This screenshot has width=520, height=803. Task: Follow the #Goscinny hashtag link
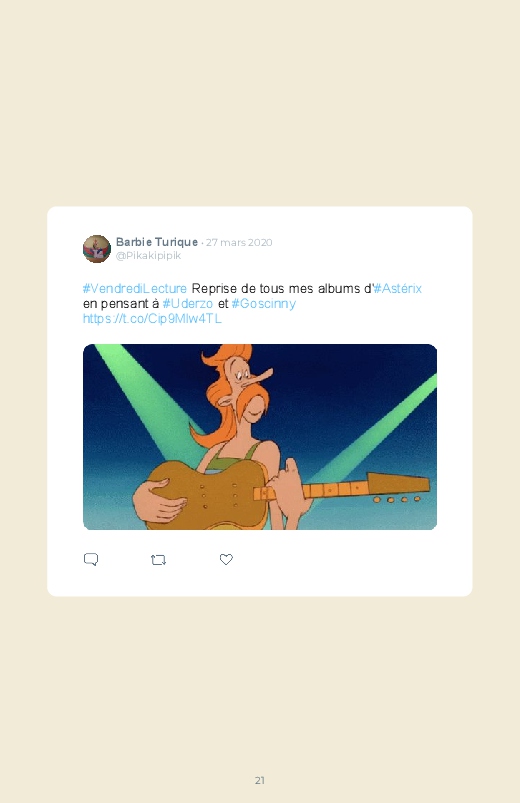(x=264, y=304)
